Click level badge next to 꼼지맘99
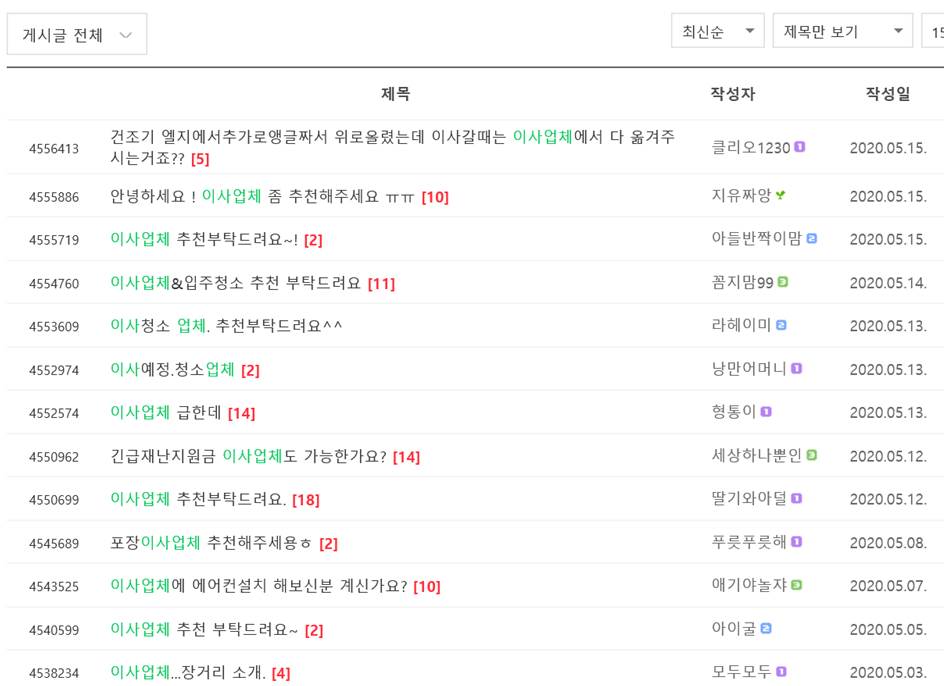The height and width of the screenshot is (686, 944). pos(783,282)
